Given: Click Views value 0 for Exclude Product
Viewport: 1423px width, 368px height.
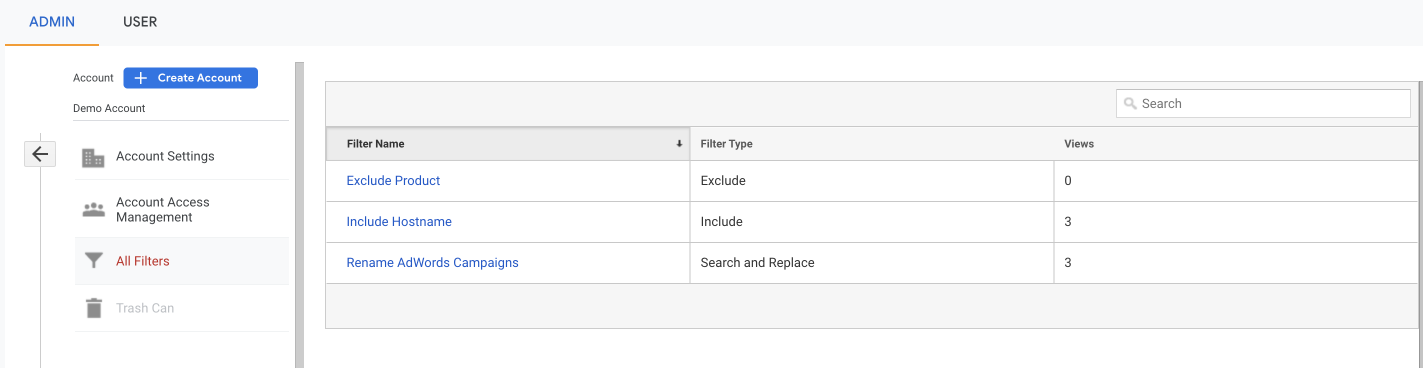Looking at the screenshot, I should 1068,181.
